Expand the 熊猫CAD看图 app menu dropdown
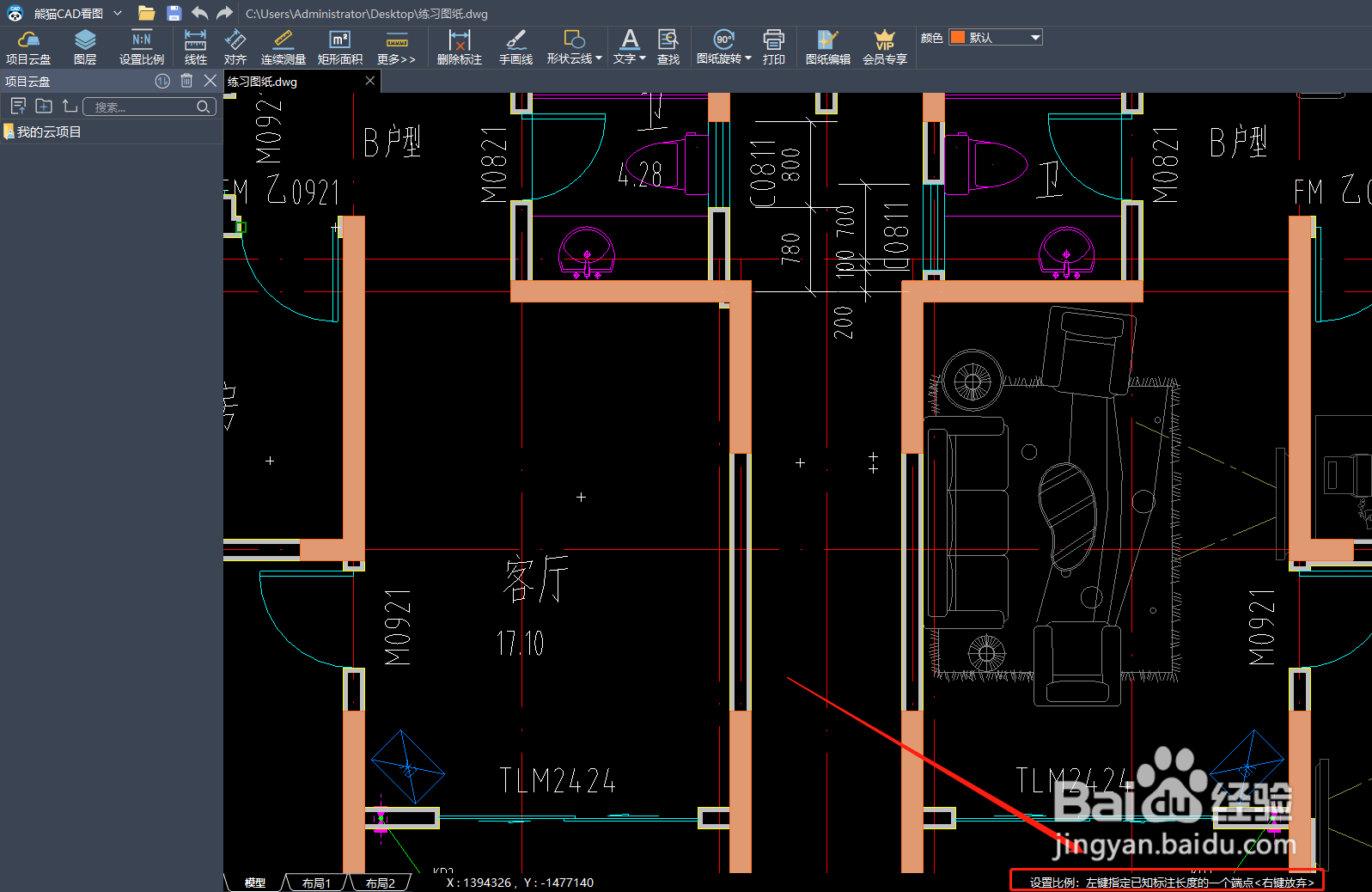 coord(118,13)
